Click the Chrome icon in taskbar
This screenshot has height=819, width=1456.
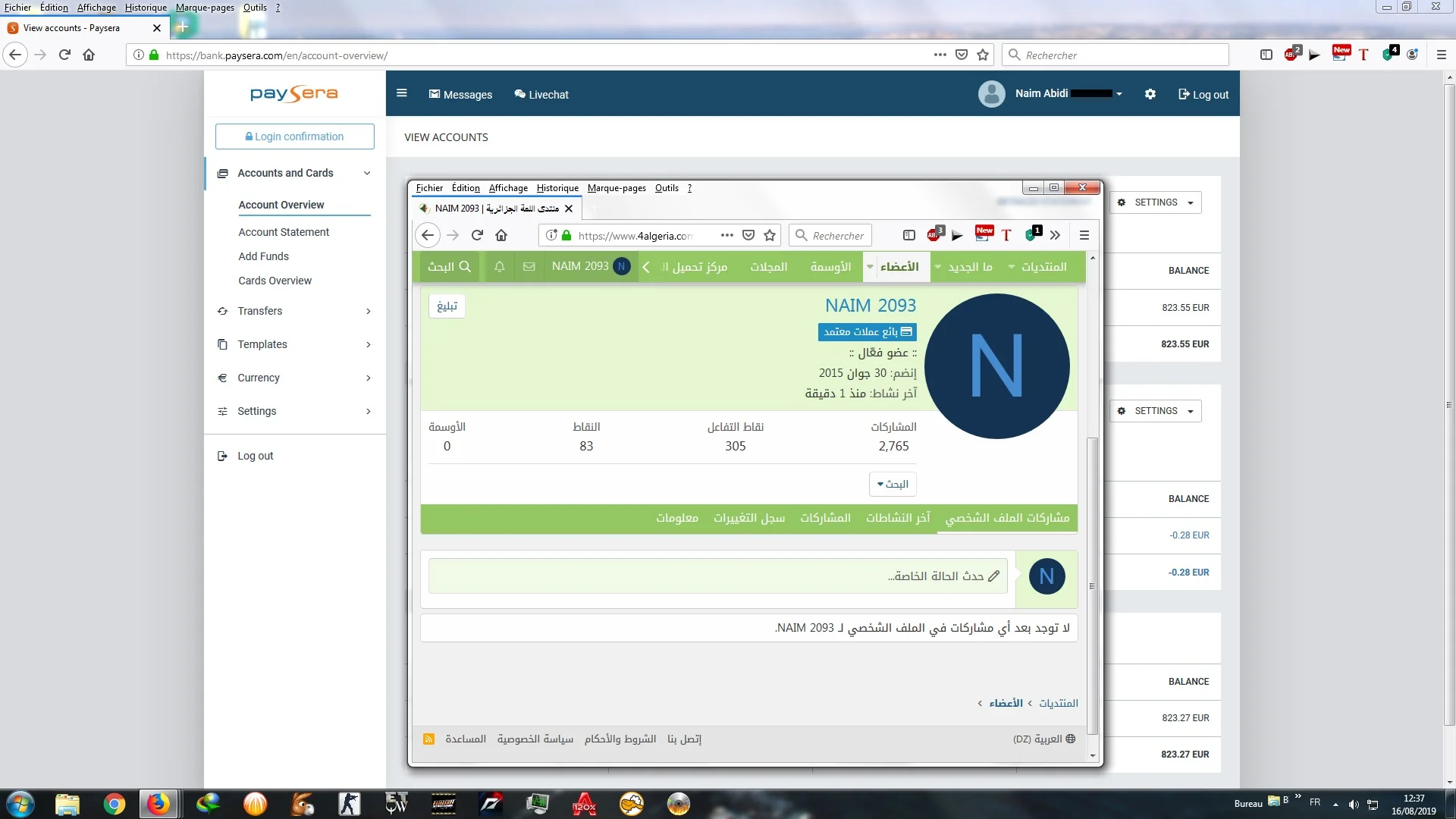(115, 804)
